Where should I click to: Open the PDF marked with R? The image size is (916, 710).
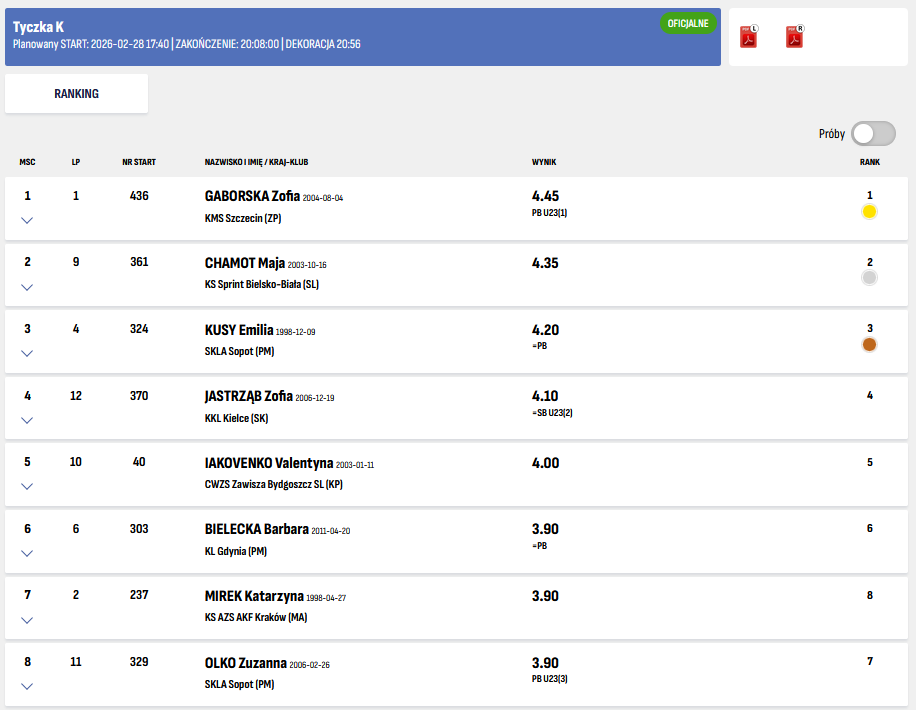(795, 37)
